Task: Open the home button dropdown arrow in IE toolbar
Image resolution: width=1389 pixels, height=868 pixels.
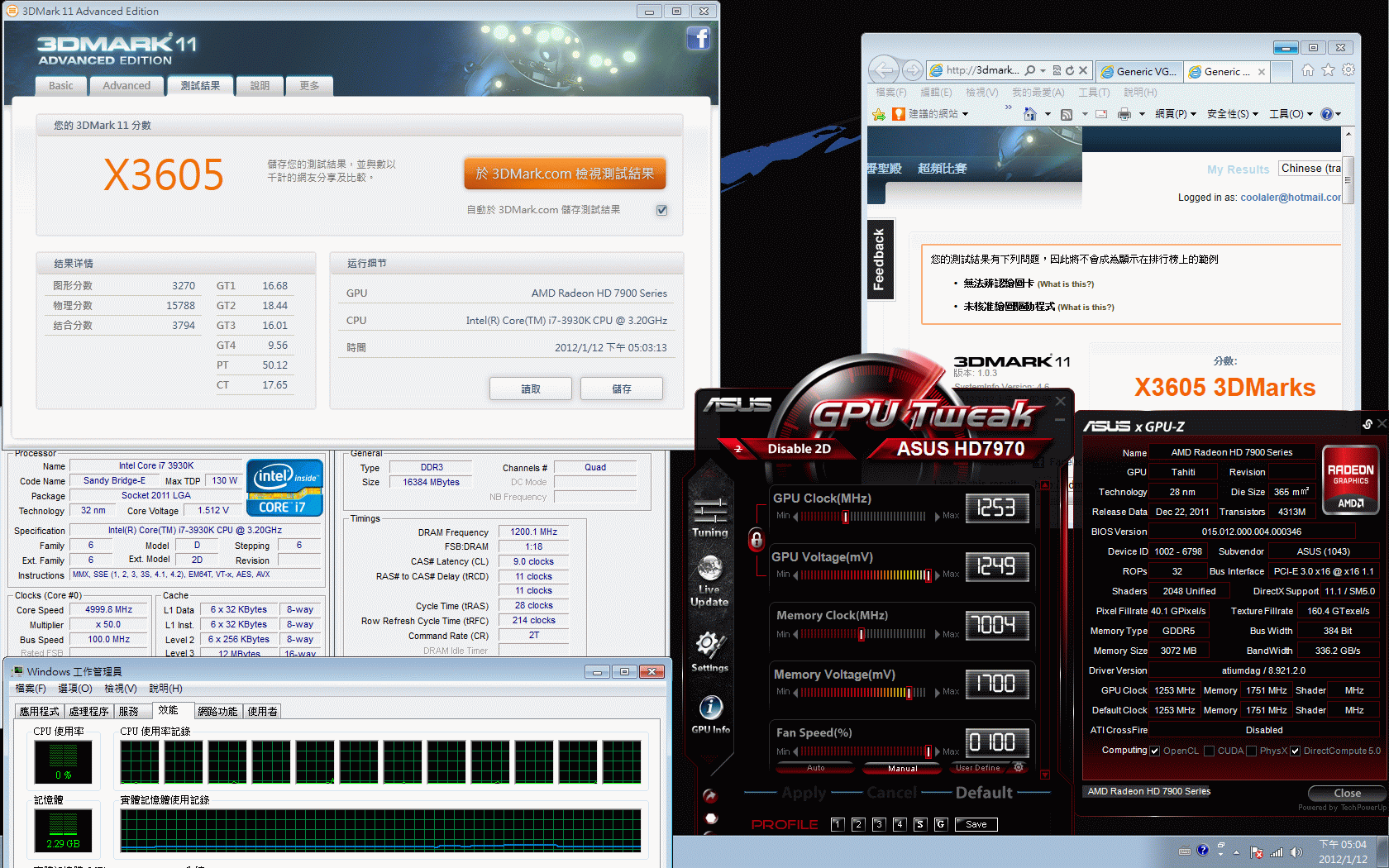Action: point(1048,114)
